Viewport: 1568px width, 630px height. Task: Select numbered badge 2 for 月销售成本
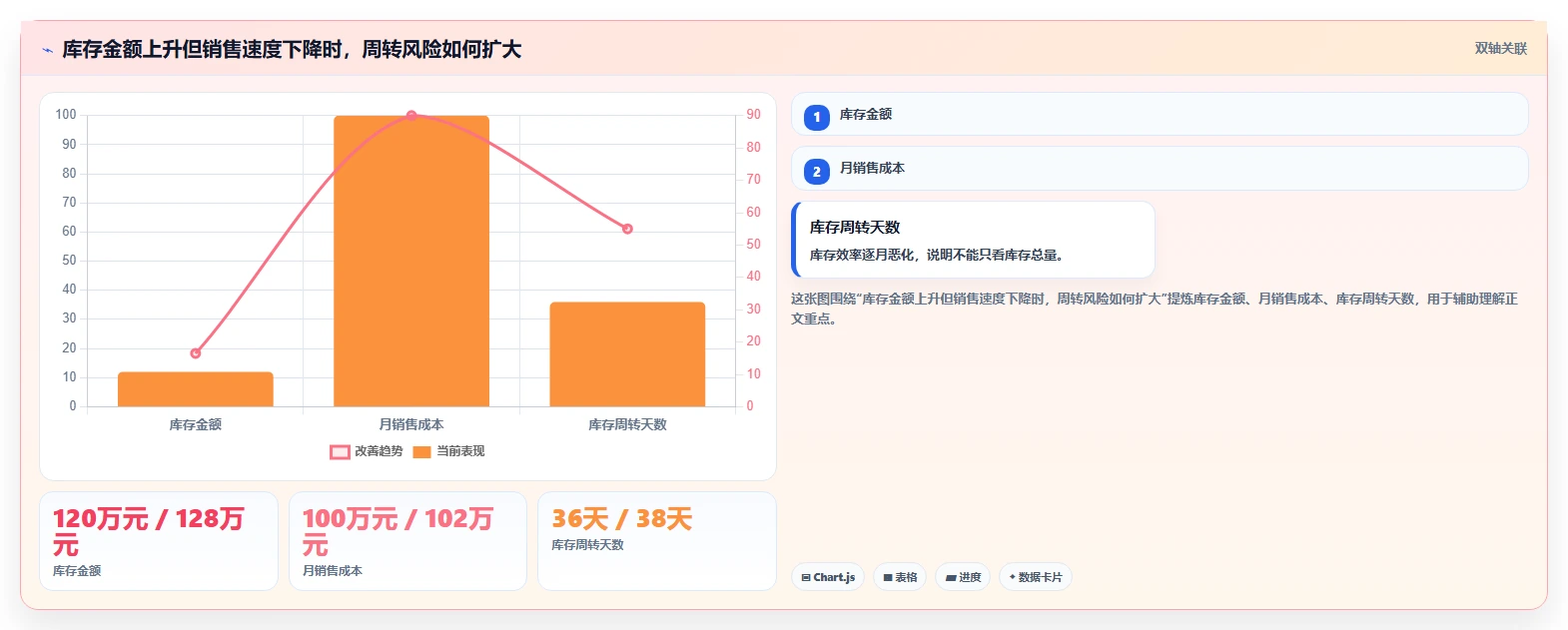[x=816, y=172]
